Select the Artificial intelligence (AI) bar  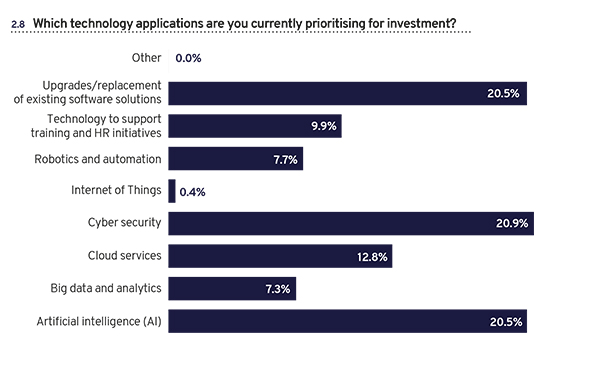point(347,321)
